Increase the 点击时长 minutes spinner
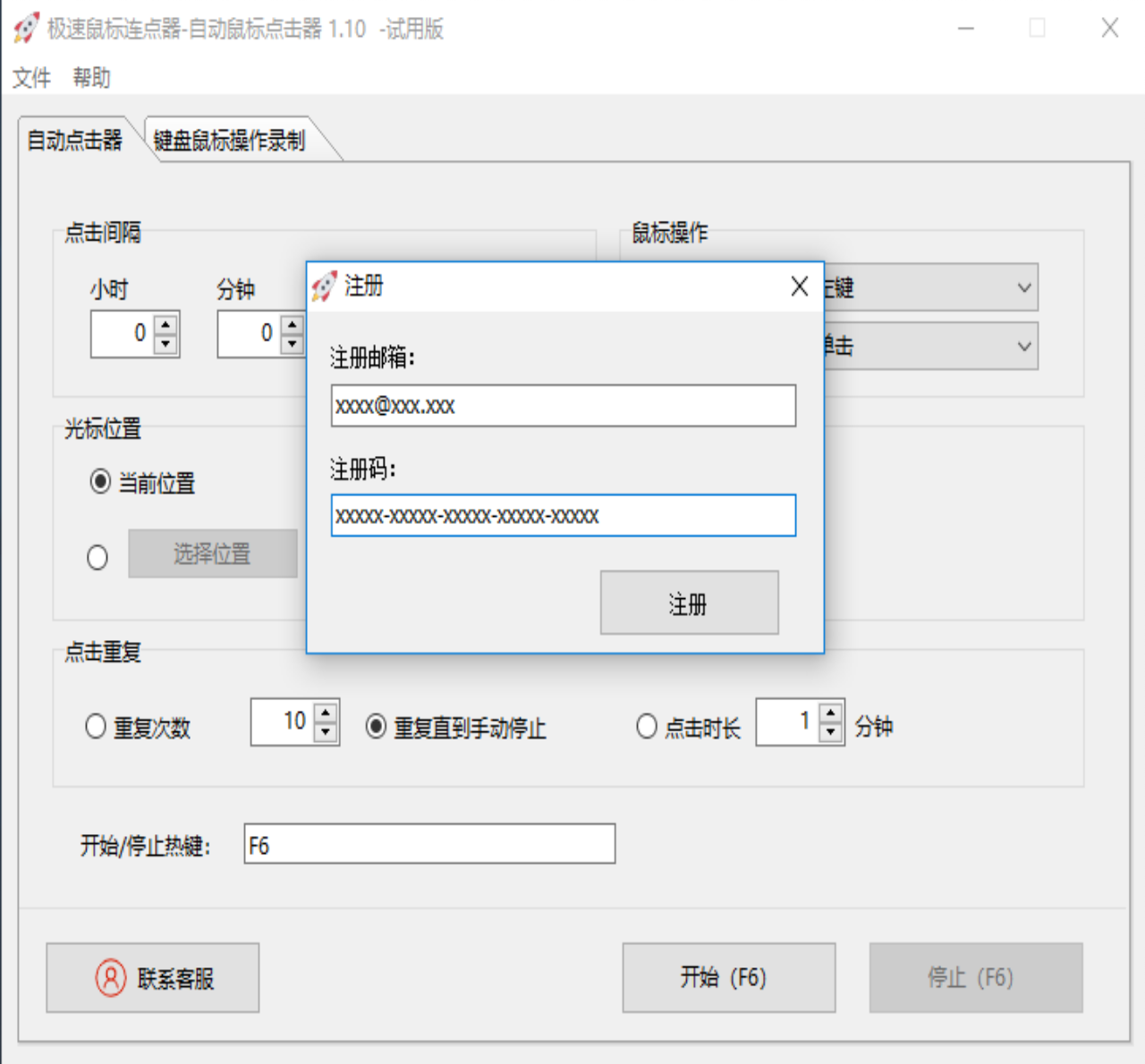This screenshot has width=1145, height=1064. [x=831, y=713]
